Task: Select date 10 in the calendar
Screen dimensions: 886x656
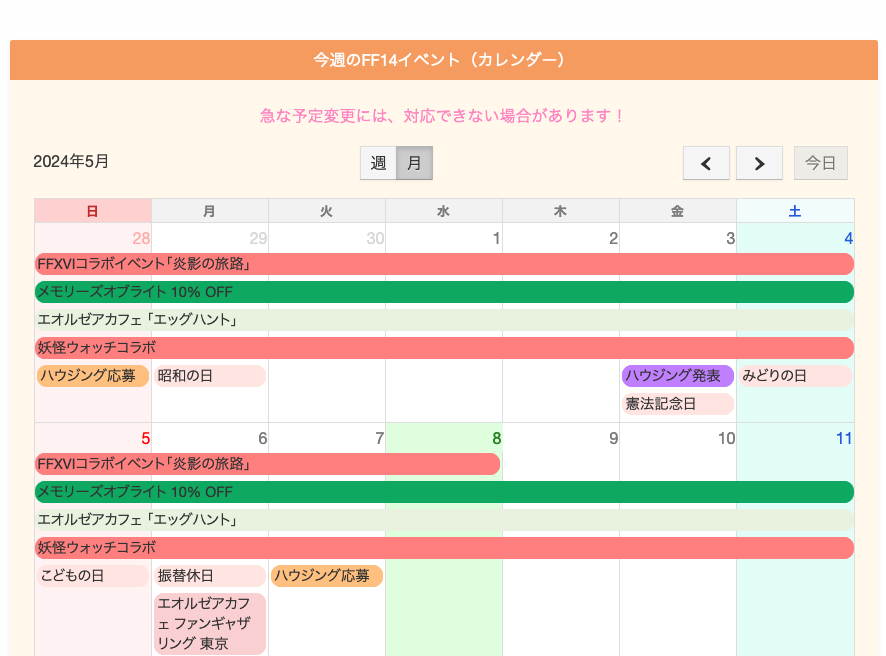Action: coord(726,438)
